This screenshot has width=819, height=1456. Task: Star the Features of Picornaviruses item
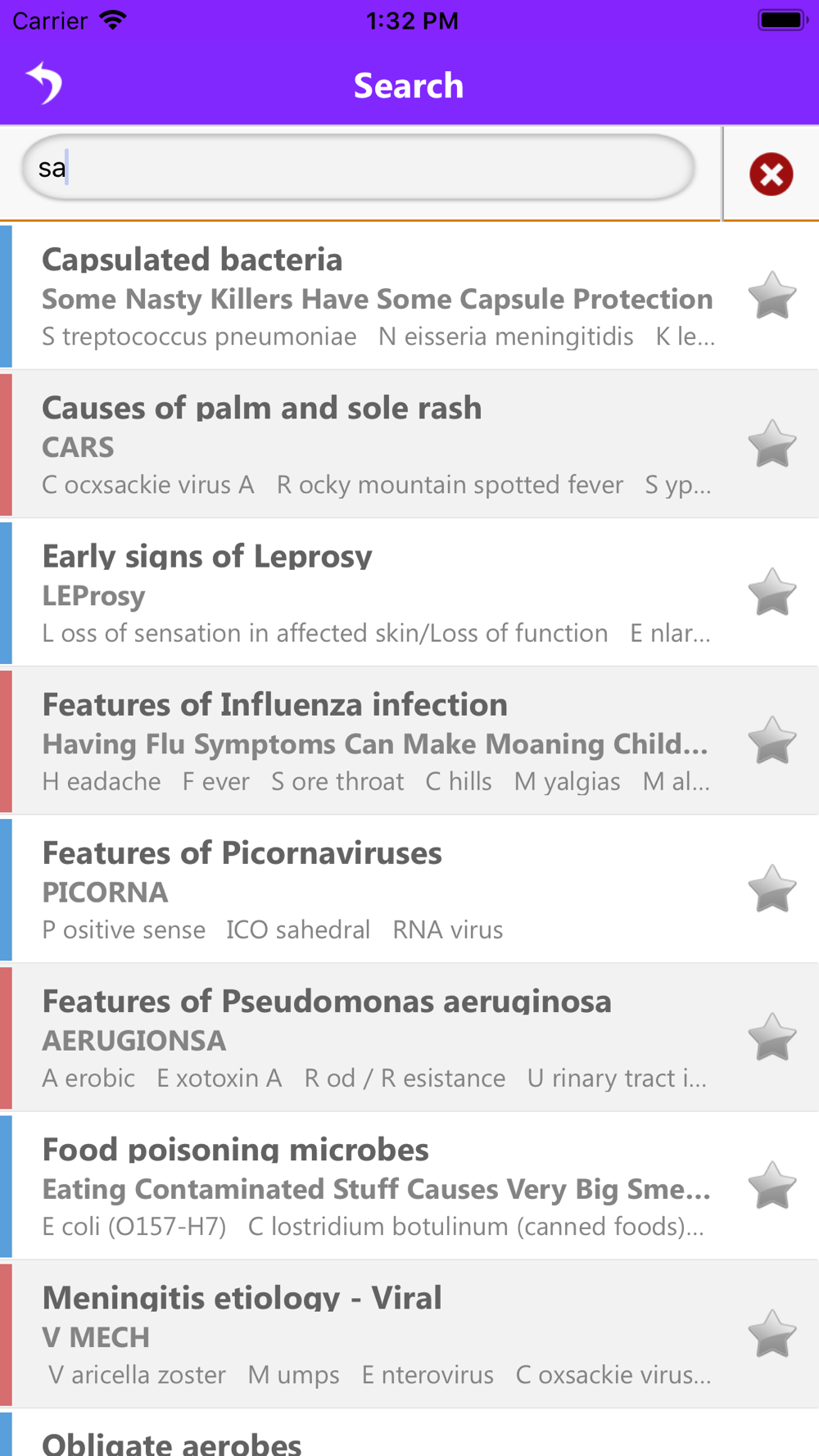coord(771,889)
